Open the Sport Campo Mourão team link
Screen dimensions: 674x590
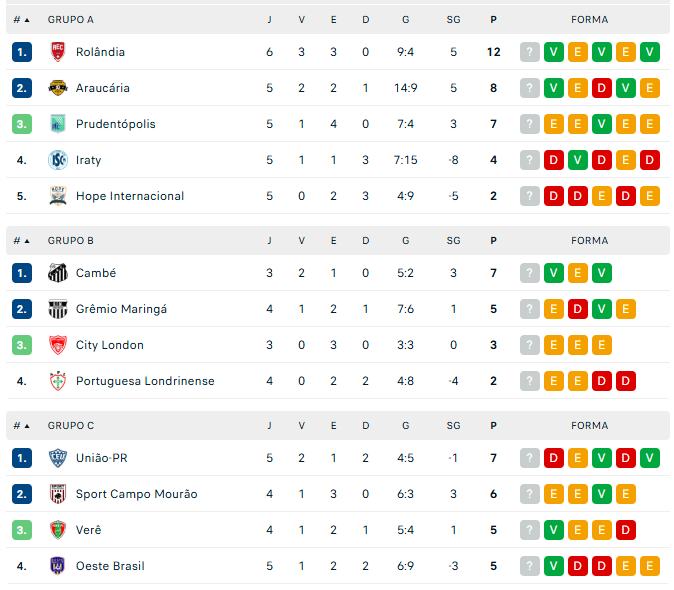tap(137, 494)
